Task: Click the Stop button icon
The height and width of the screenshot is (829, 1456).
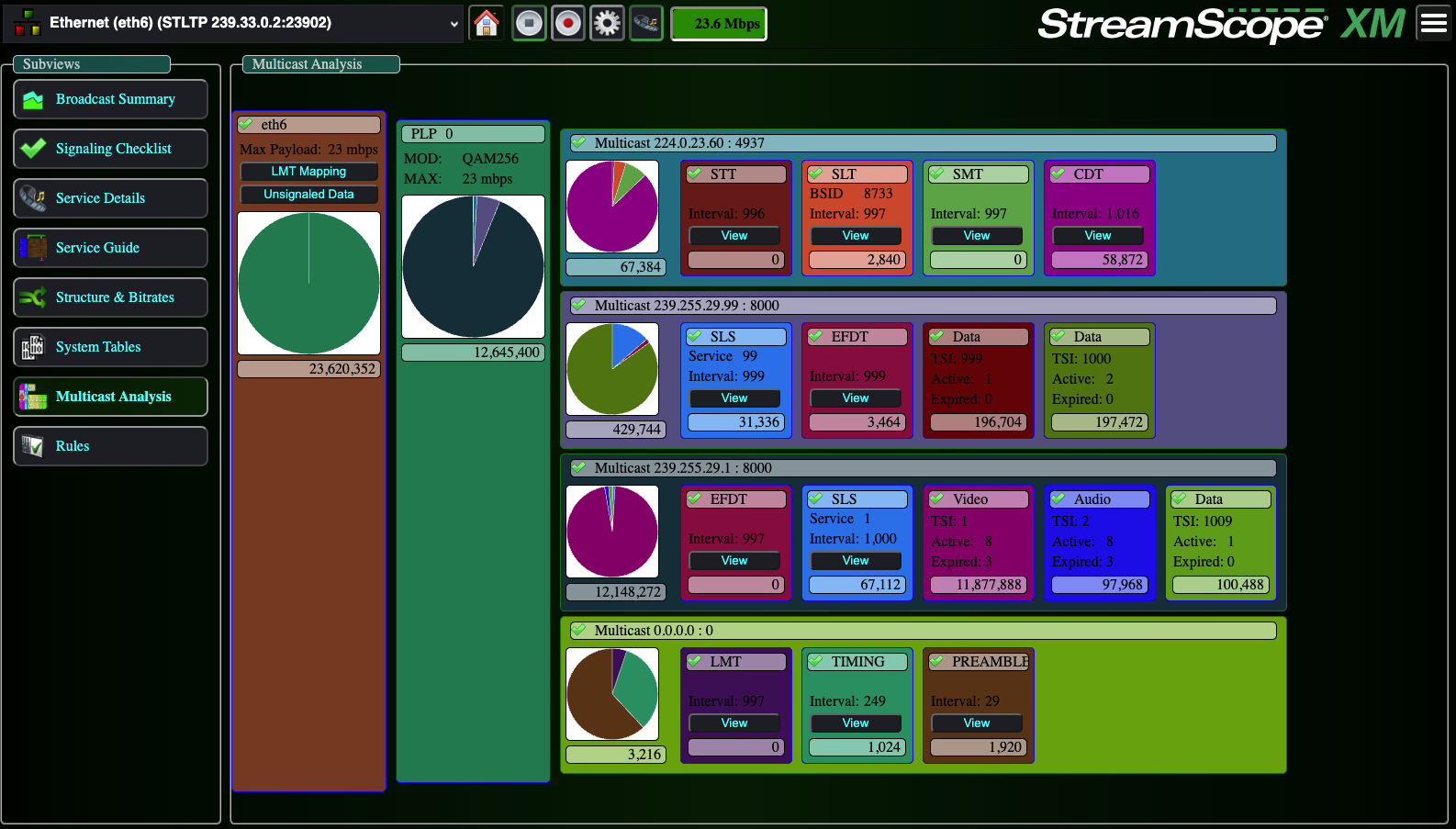Action: coord(529,23)
